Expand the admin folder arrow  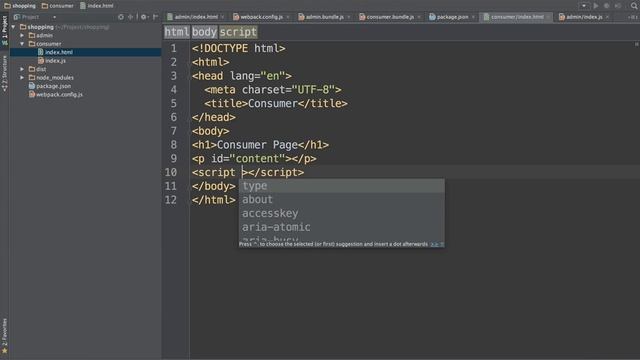tap(22, 36)
